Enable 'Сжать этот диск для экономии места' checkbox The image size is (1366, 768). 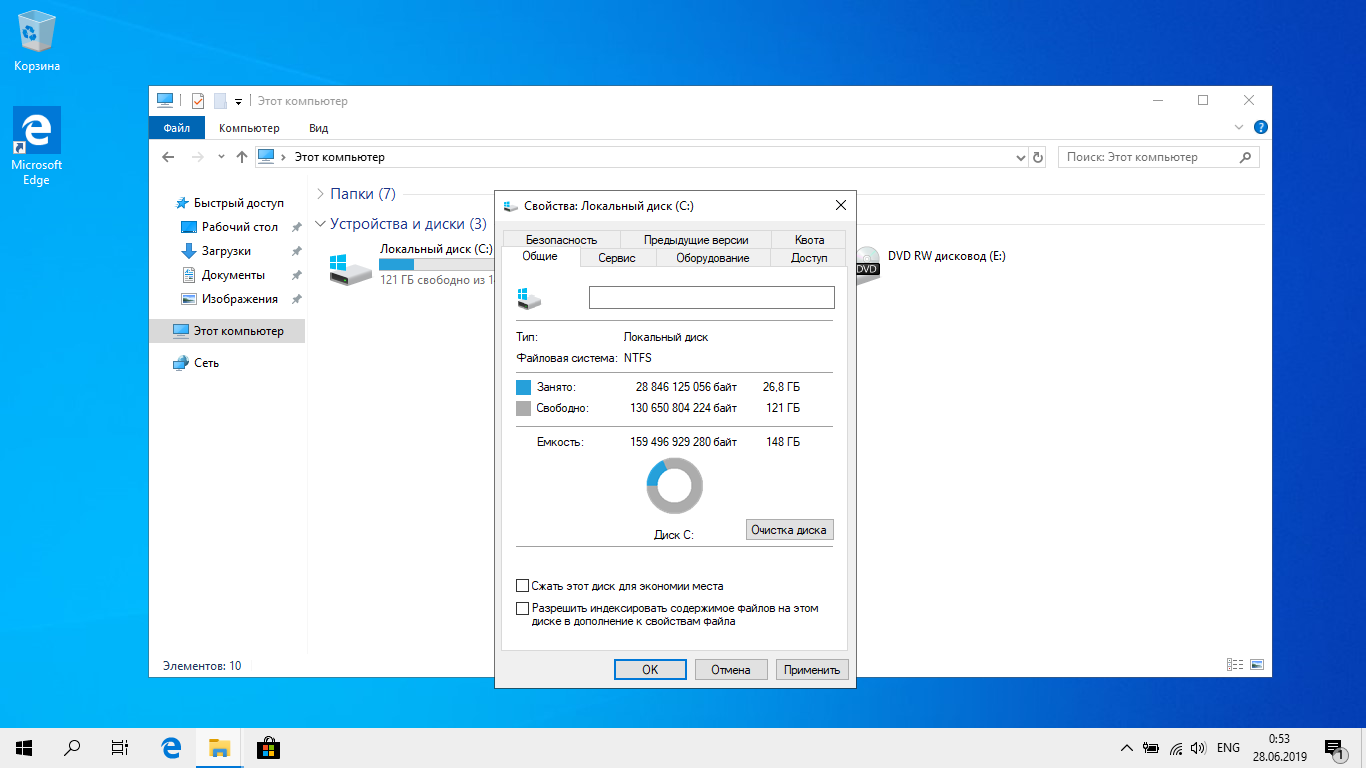(522, 586)
